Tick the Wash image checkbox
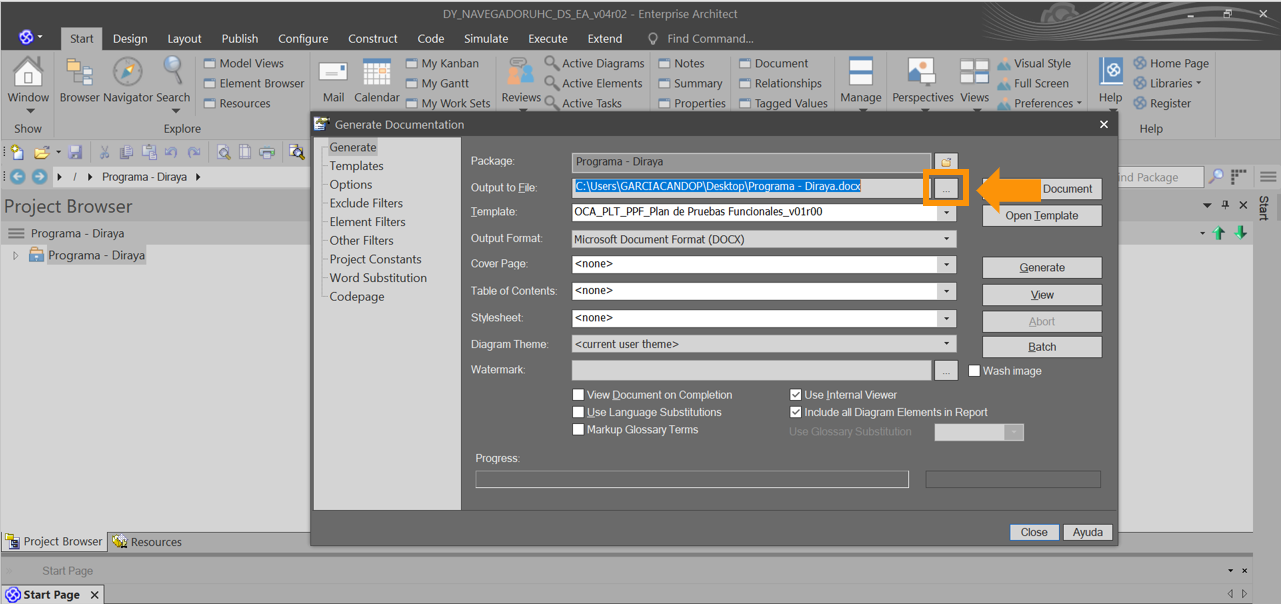This screenshot has height=604, width=1281. pyautogui.click(x=974, y=371)
